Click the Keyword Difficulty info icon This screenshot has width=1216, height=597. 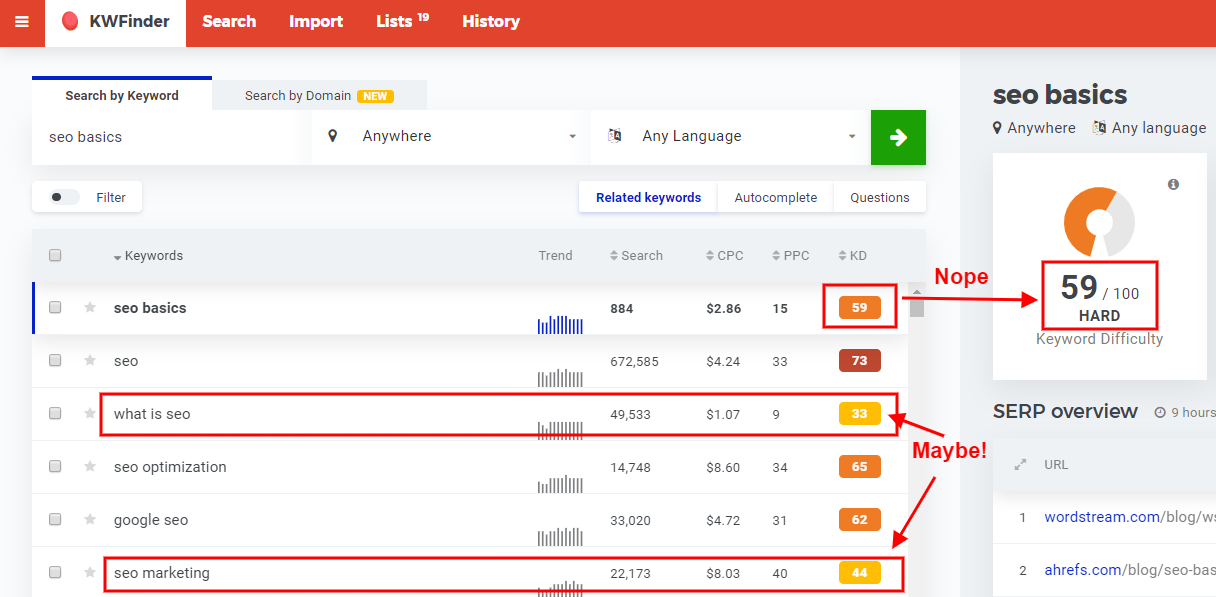click(x=1173, y=185)
